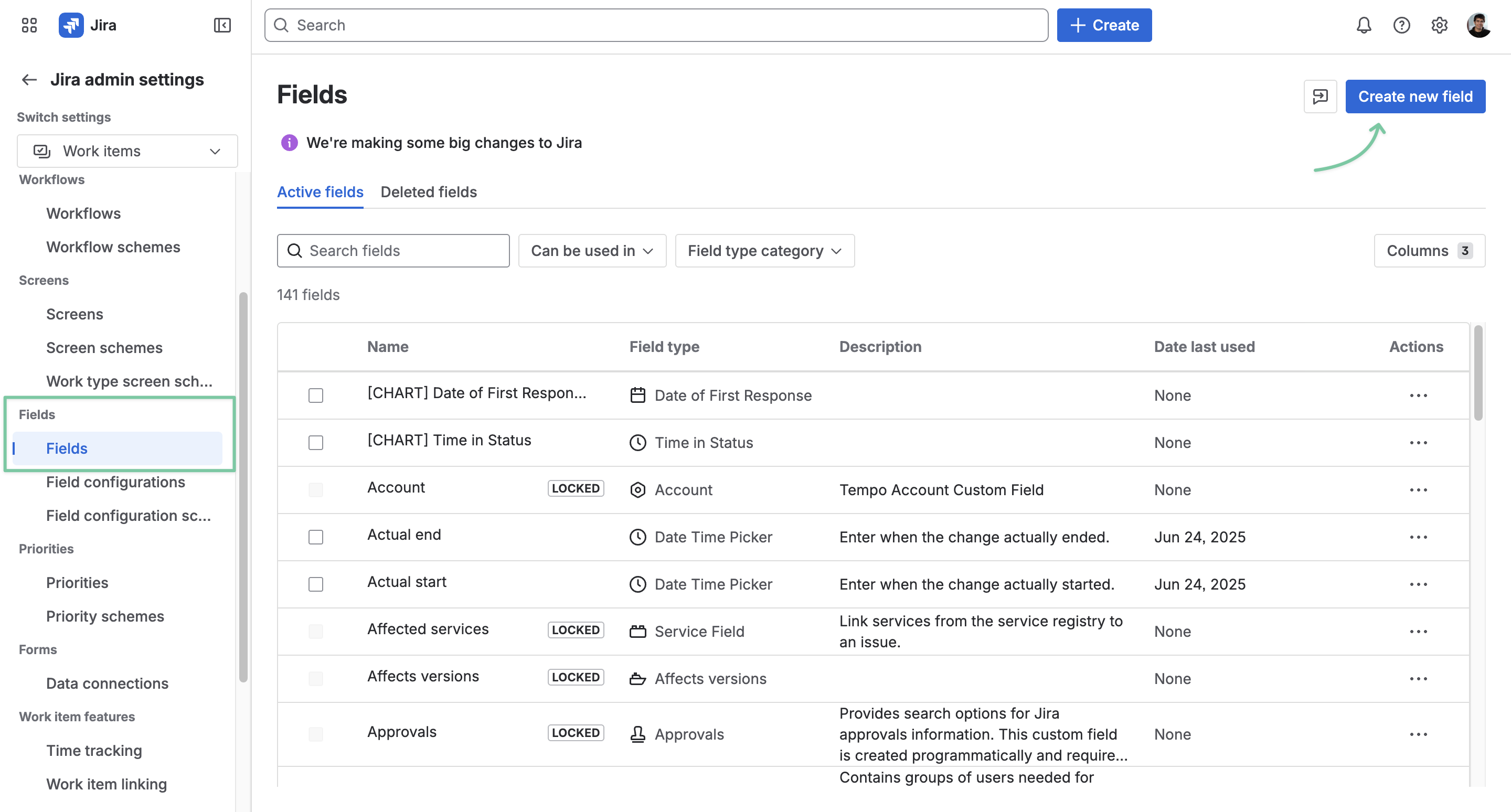Tick the checkbox for CHART Time in Status

[315, 443]
